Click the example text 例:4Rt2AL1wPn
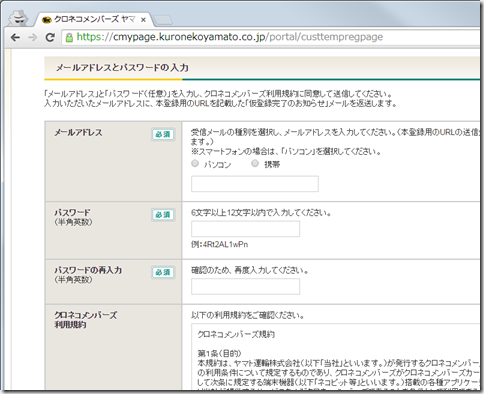The height and width of the screenshot is (394, 484). [x=219, y=244]
